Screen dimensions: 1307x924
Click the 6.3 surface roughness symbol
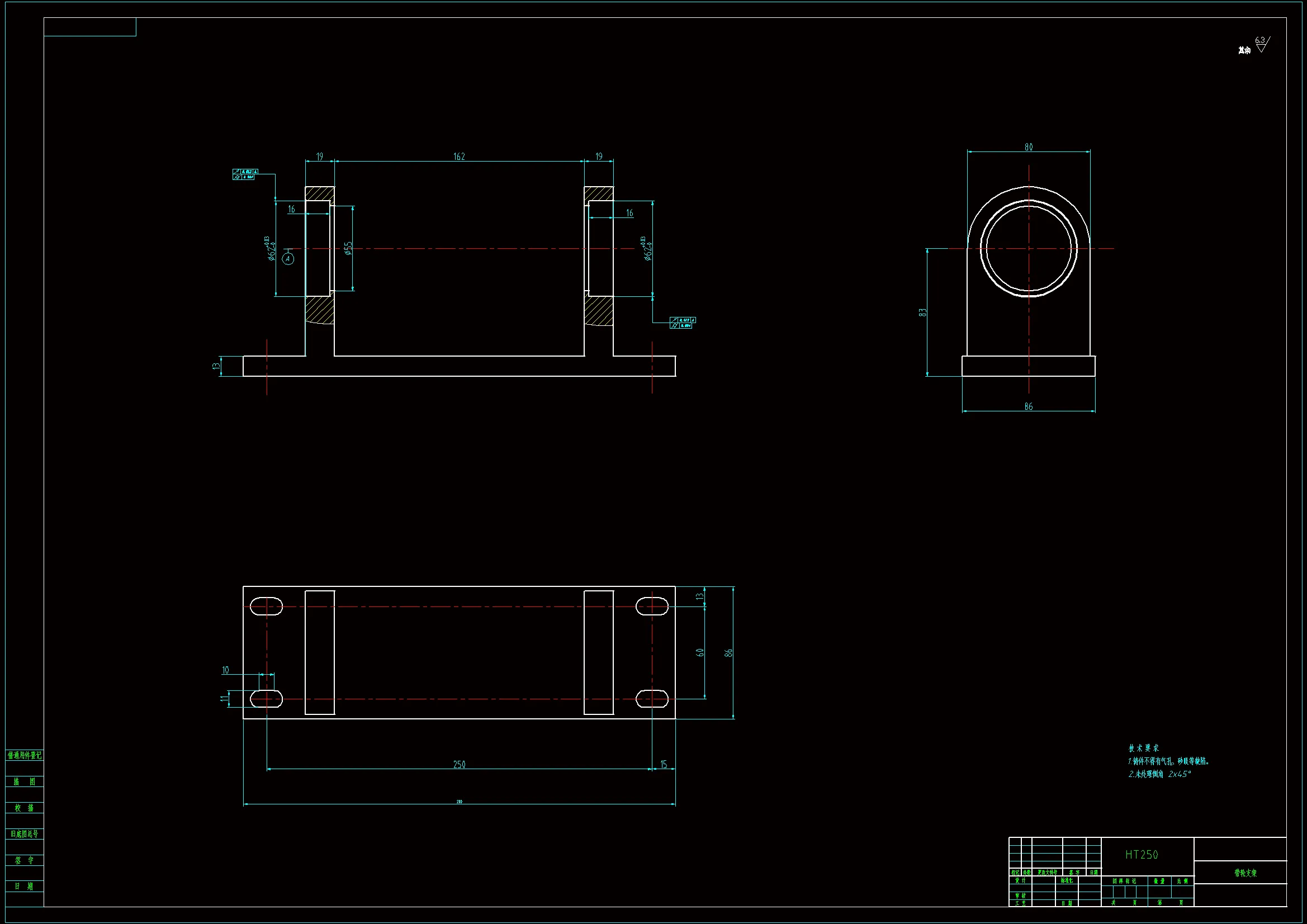(1261, 44)
